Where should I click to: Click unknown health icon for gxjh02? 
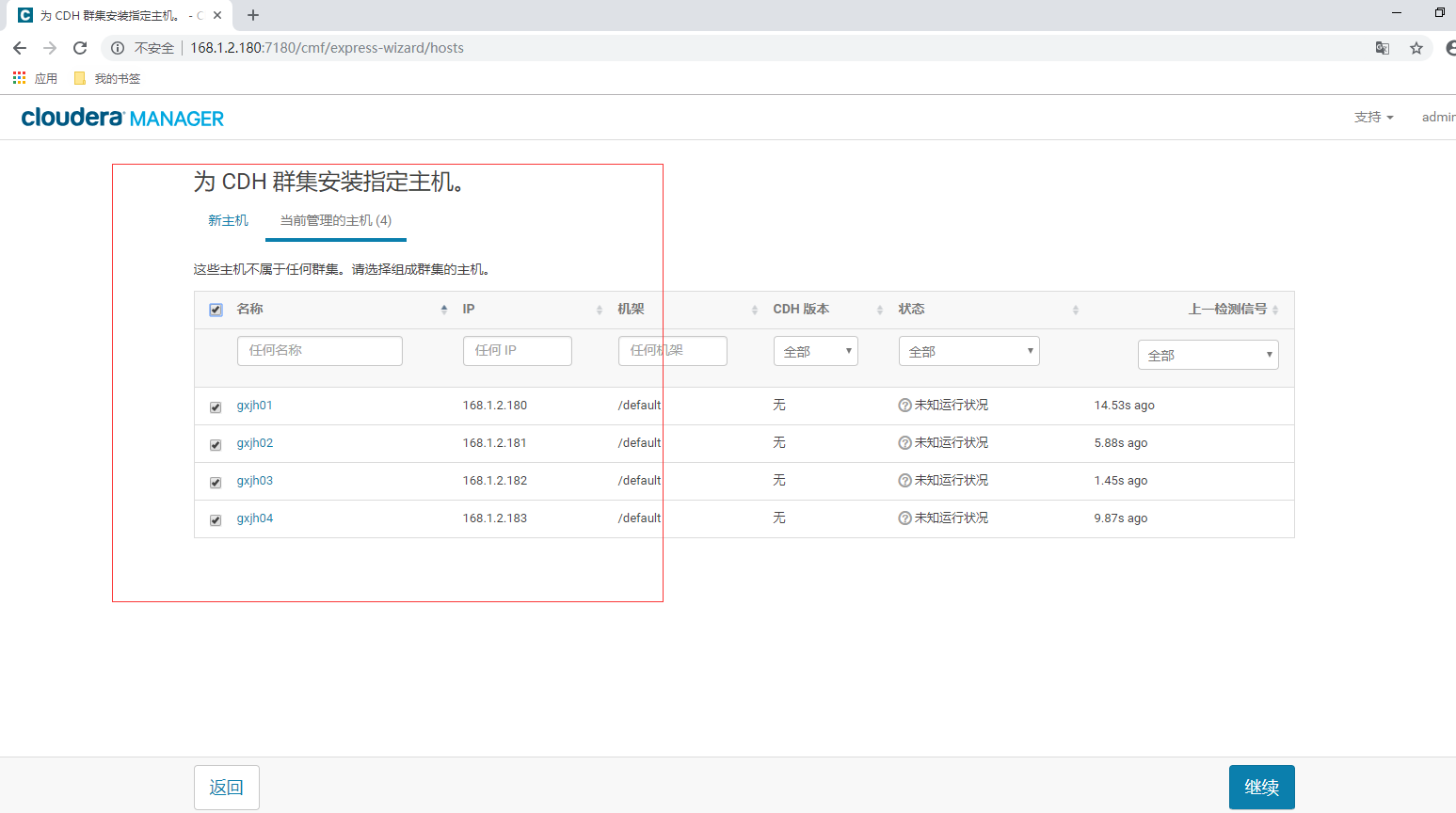(905, 442)
